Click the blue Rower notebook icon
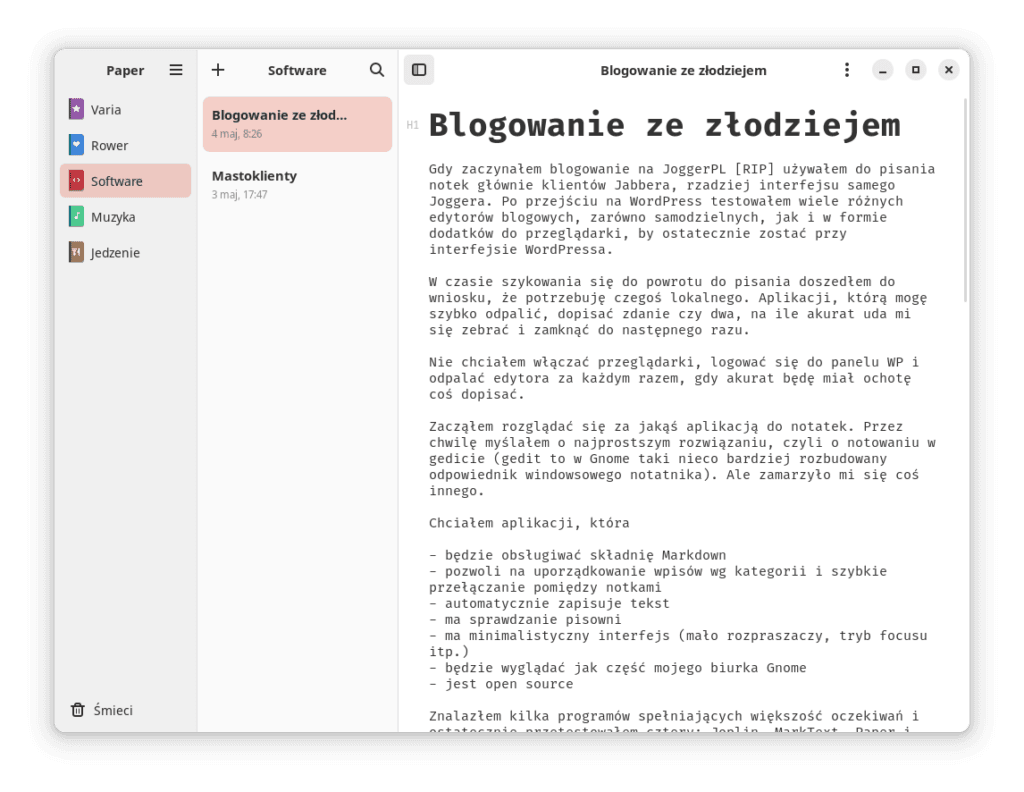Viewport: 1024px width, 792px height. [x=76, y=145]
